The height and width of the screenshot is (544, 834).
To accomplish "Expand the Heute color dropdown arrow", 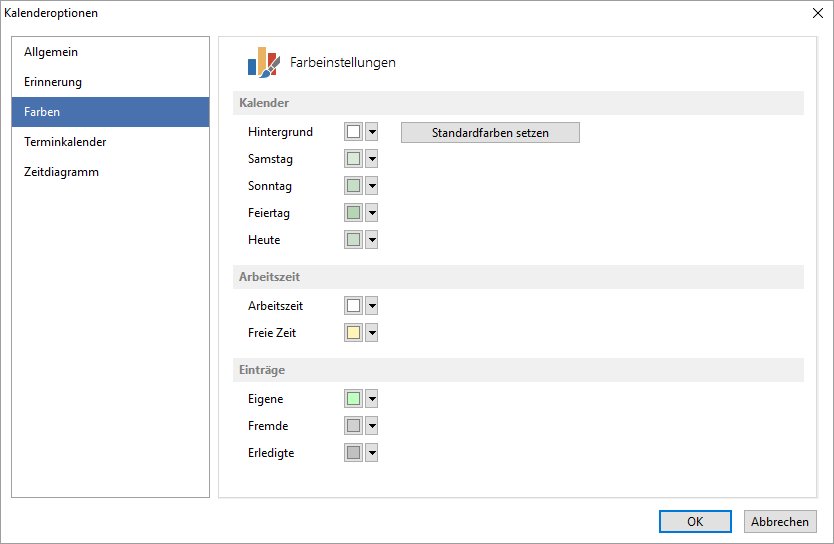I will [x=372, y=239].
